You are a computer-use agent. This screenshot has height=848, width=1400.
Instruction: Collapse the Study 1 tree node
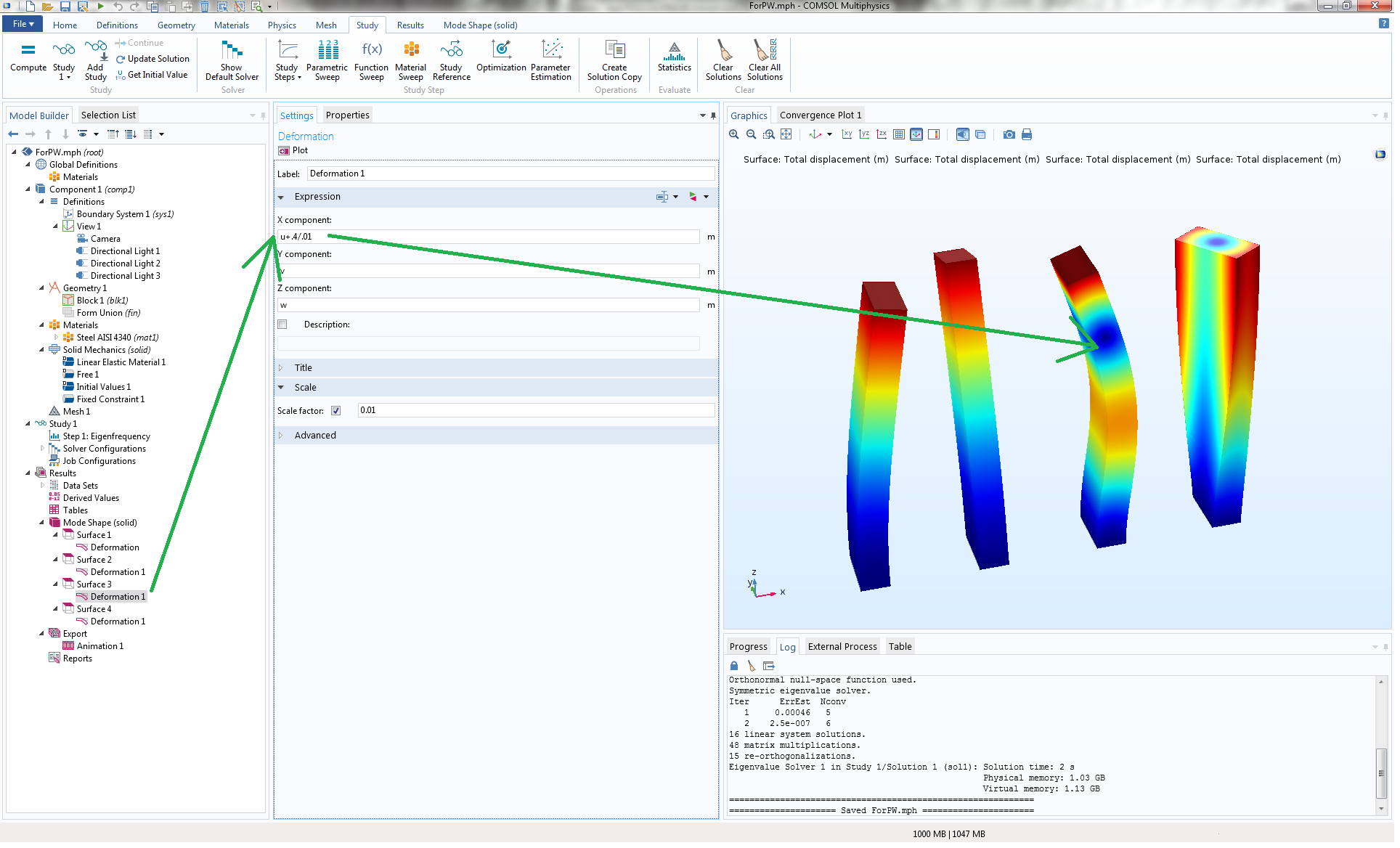(28, 424)
